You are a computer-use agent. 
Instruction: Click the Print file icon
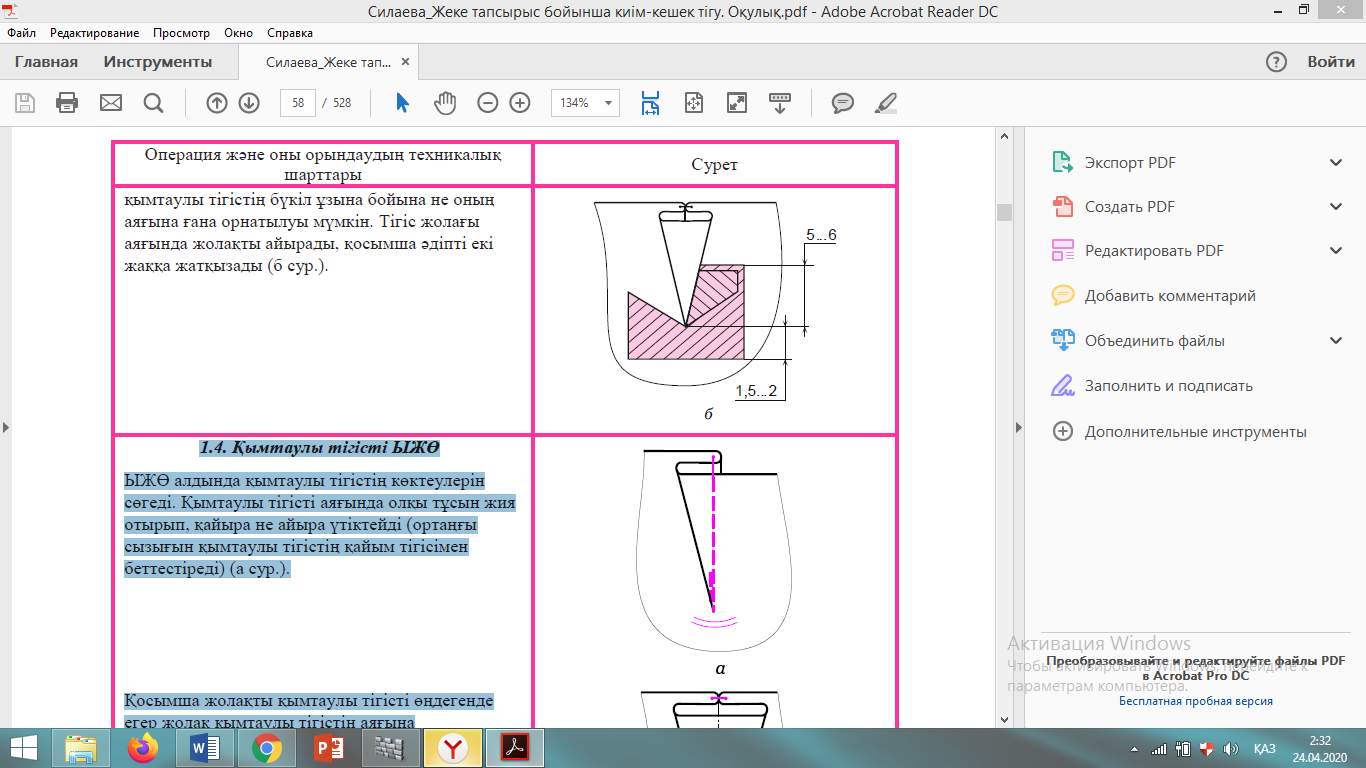67,102
